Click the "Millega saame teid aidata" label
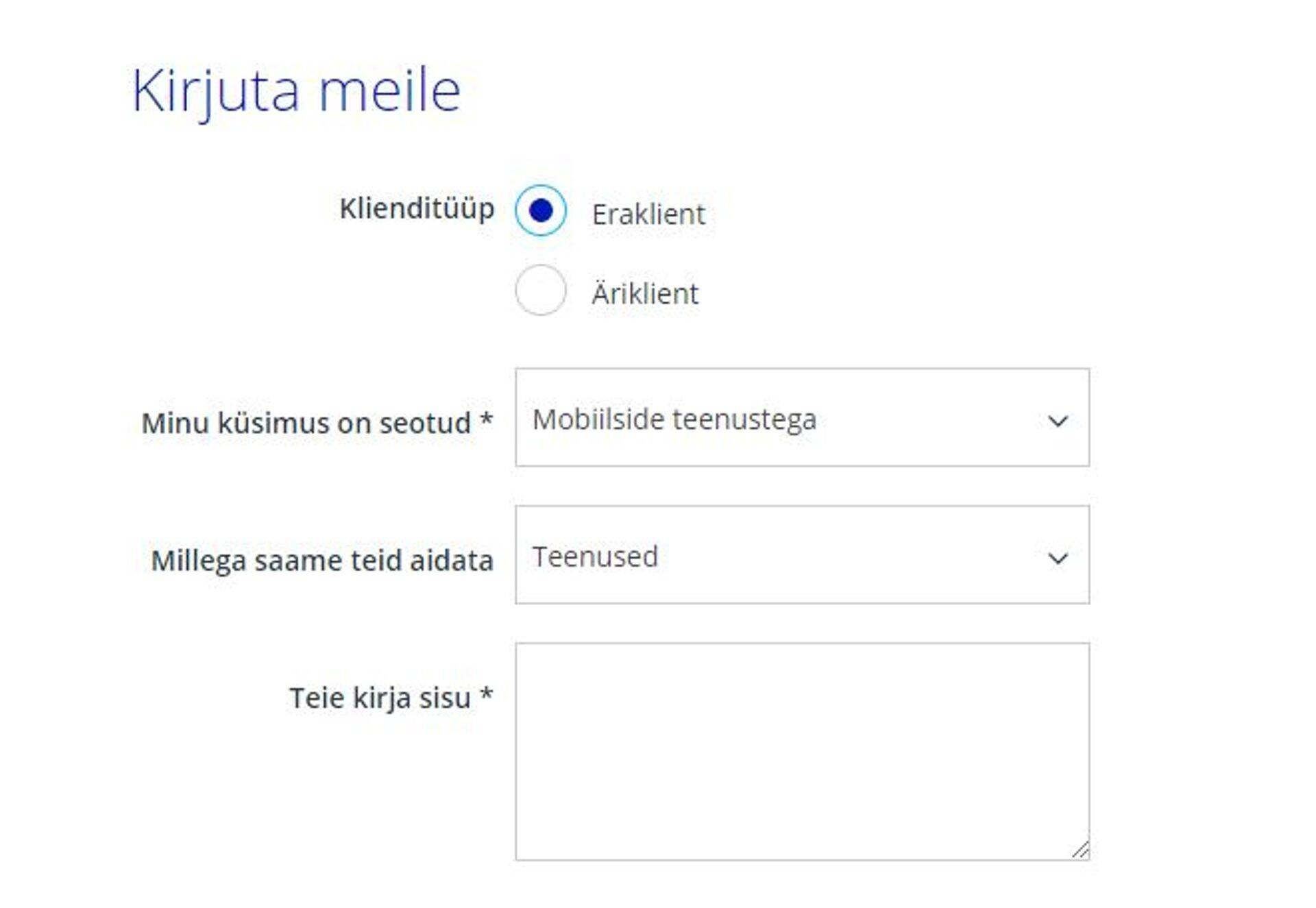The width and height of the screenshot is (1316, 908). pyautogui.click(x=322, y=561)
